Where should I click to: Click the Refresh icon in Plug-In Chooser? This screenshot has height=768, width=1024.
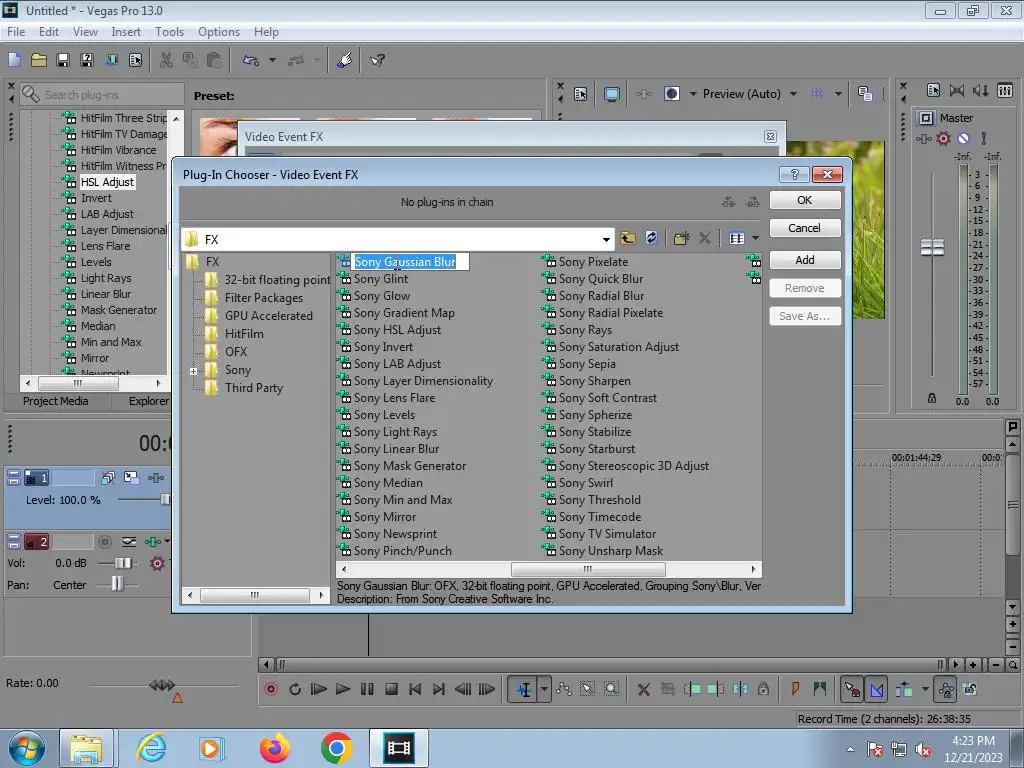click(x=651, y=238)
